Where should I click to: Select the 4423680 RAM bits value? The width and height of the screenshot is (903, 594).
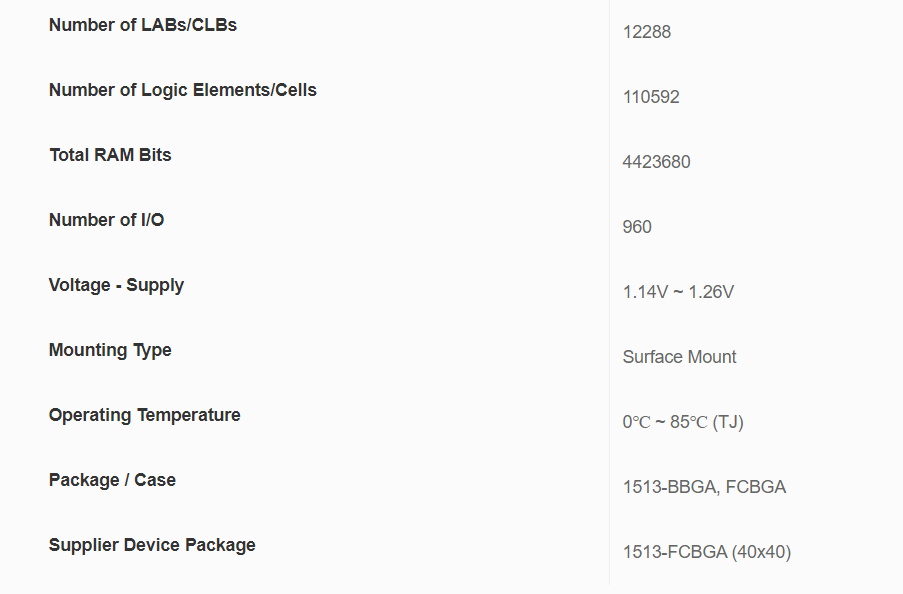coord(656,162)
